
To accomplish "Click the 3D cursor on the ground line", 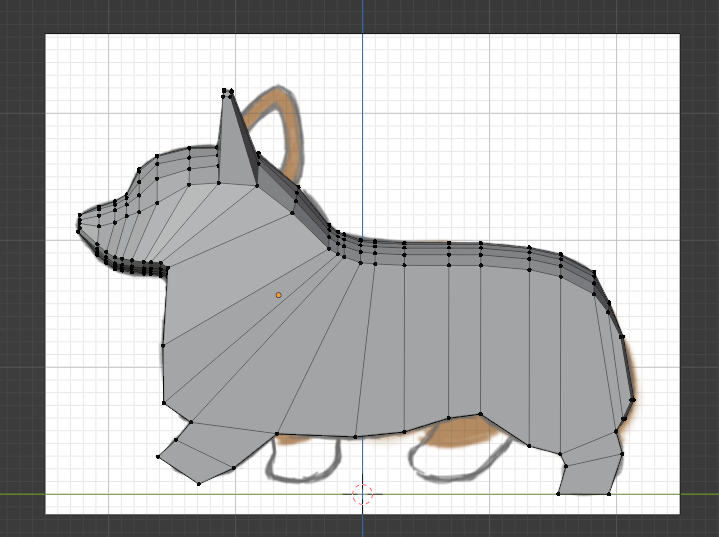I will 363,494.
